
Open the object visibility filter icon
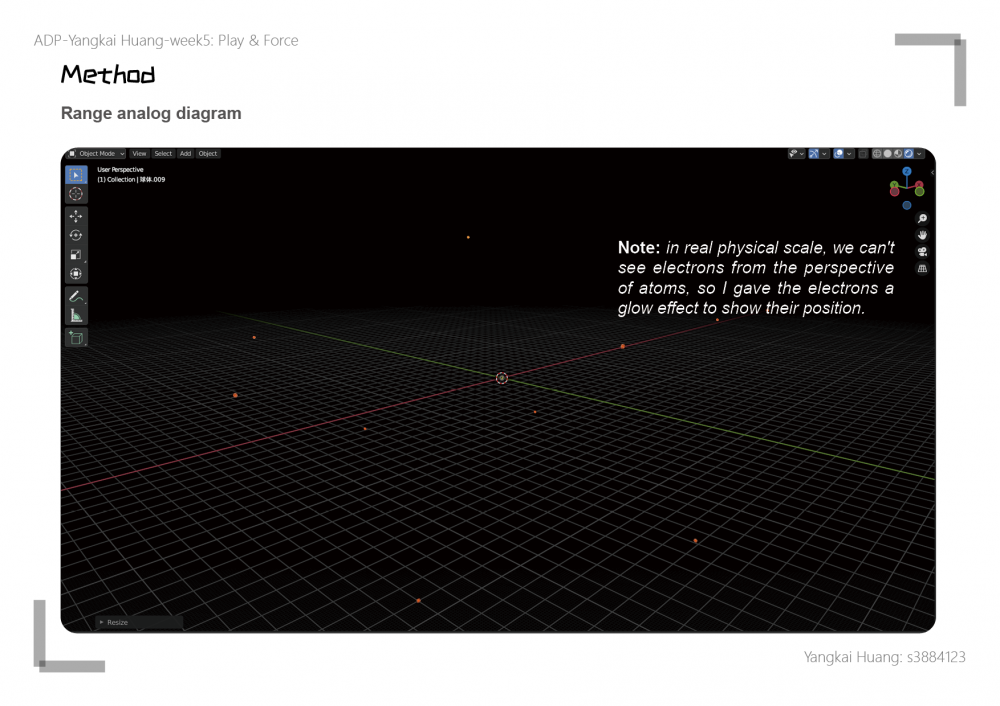point(793,154)
